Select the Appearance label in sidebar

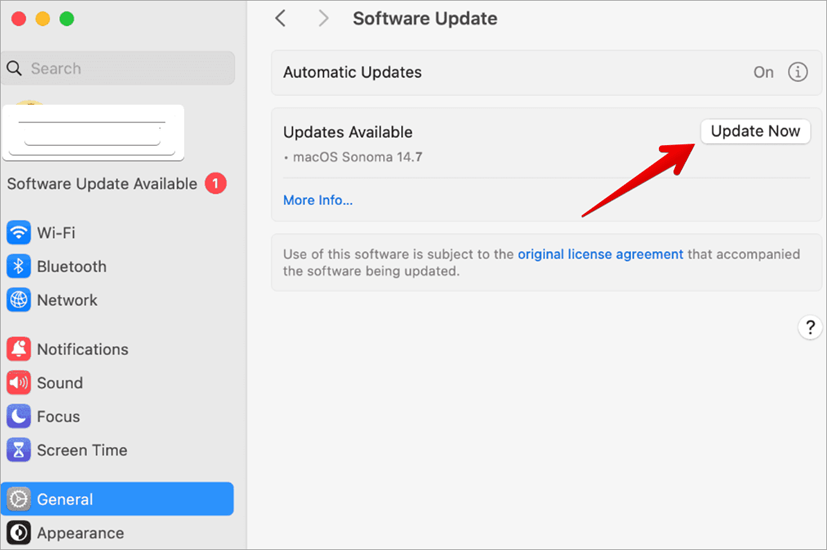click(80, 533)
